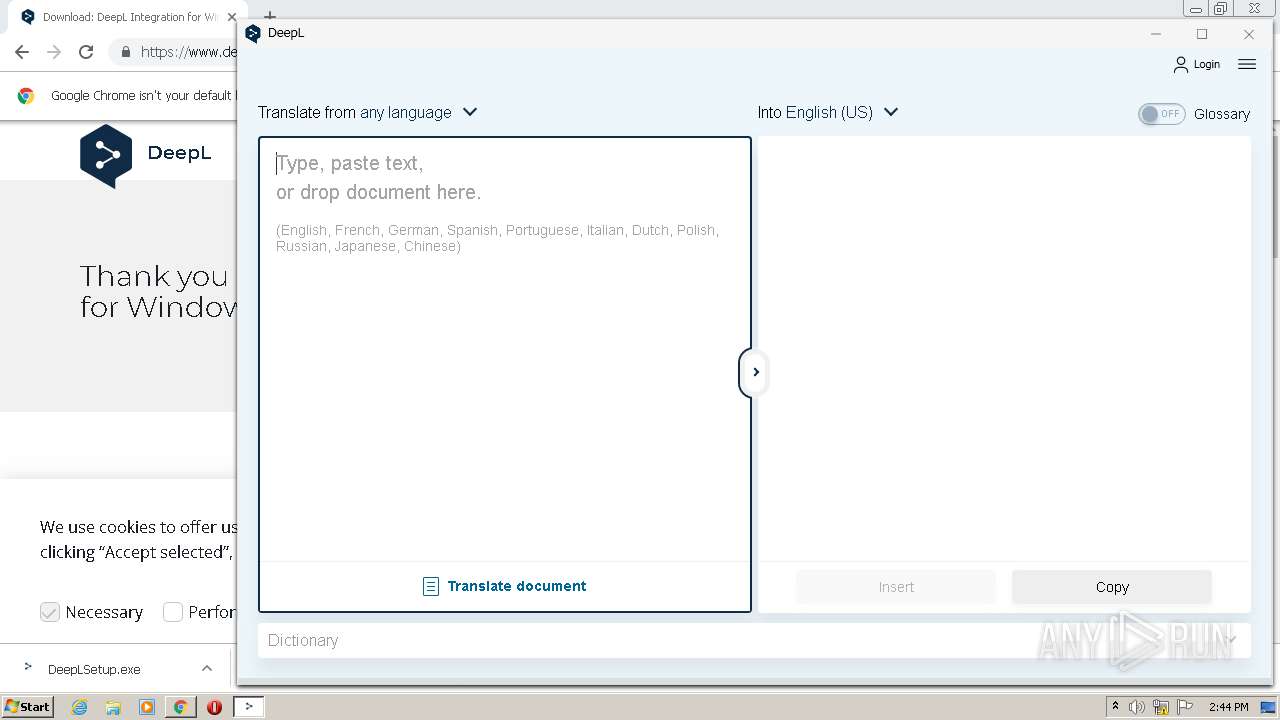Click the Action Center flag icon

pos(1185,707)
